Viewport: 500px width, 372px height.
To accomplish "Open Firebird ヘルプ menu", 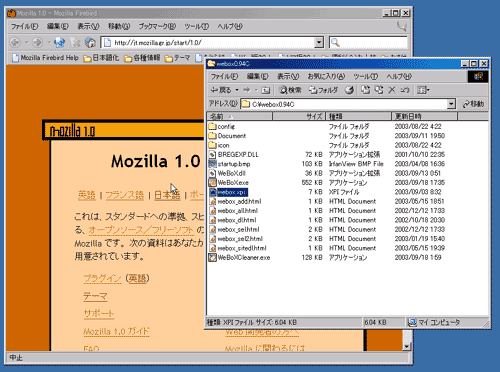I will tap(230, 26).
